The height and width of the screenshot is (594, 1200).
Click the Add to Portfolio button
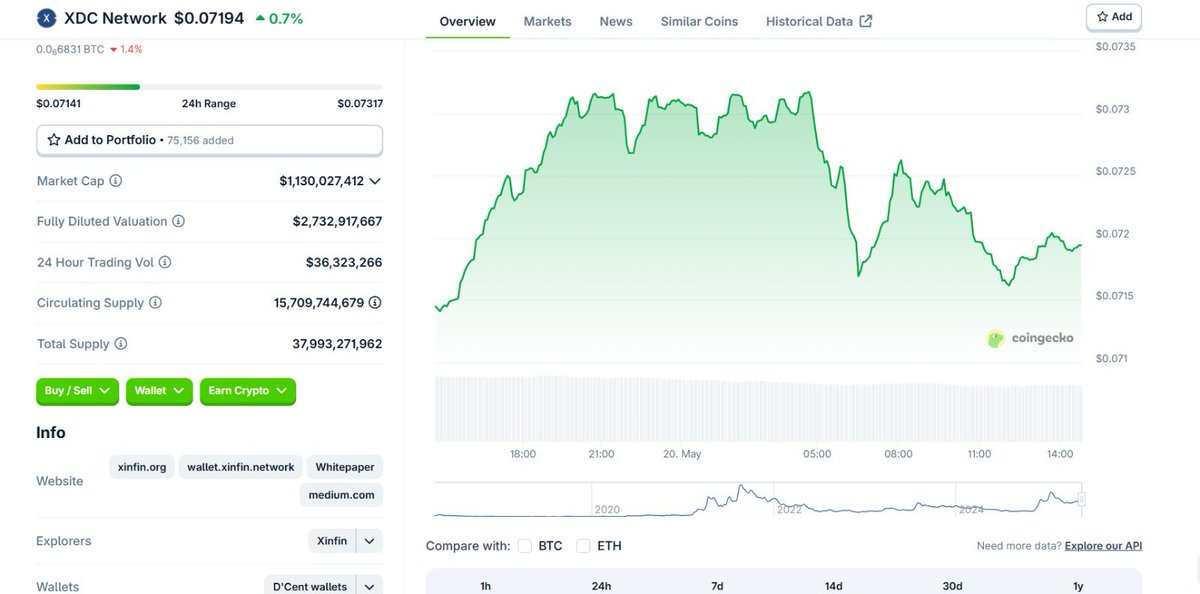pos(209,140)
